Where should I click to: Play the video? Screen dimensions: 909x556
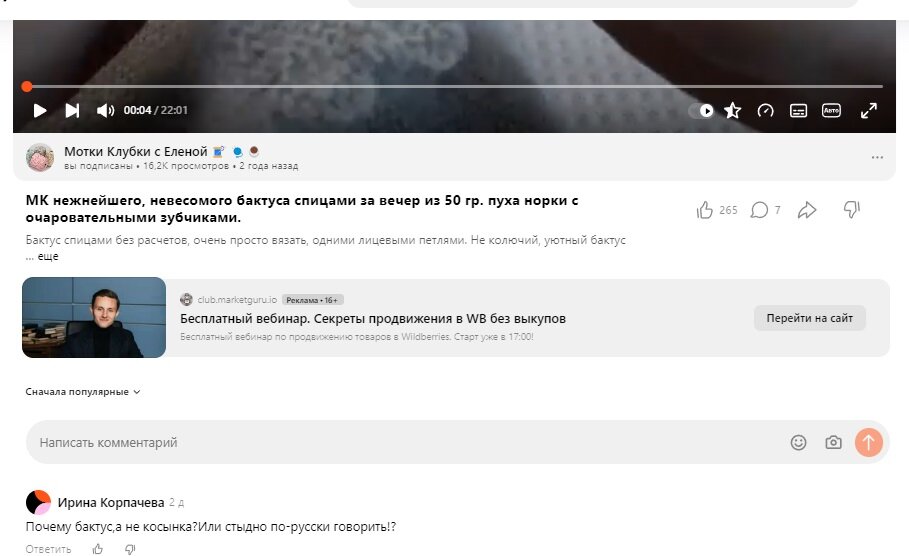point(40,110)
